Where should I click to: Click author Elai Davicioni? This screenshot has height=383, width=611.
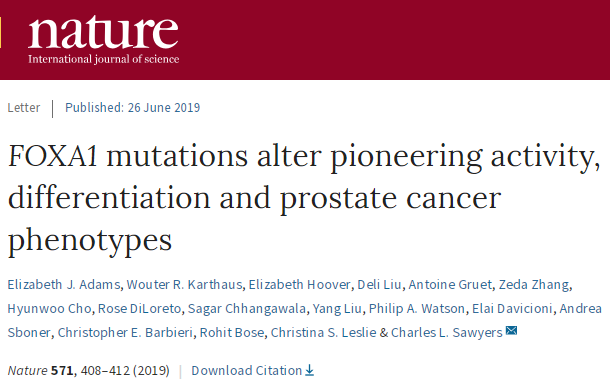[512, 309]
